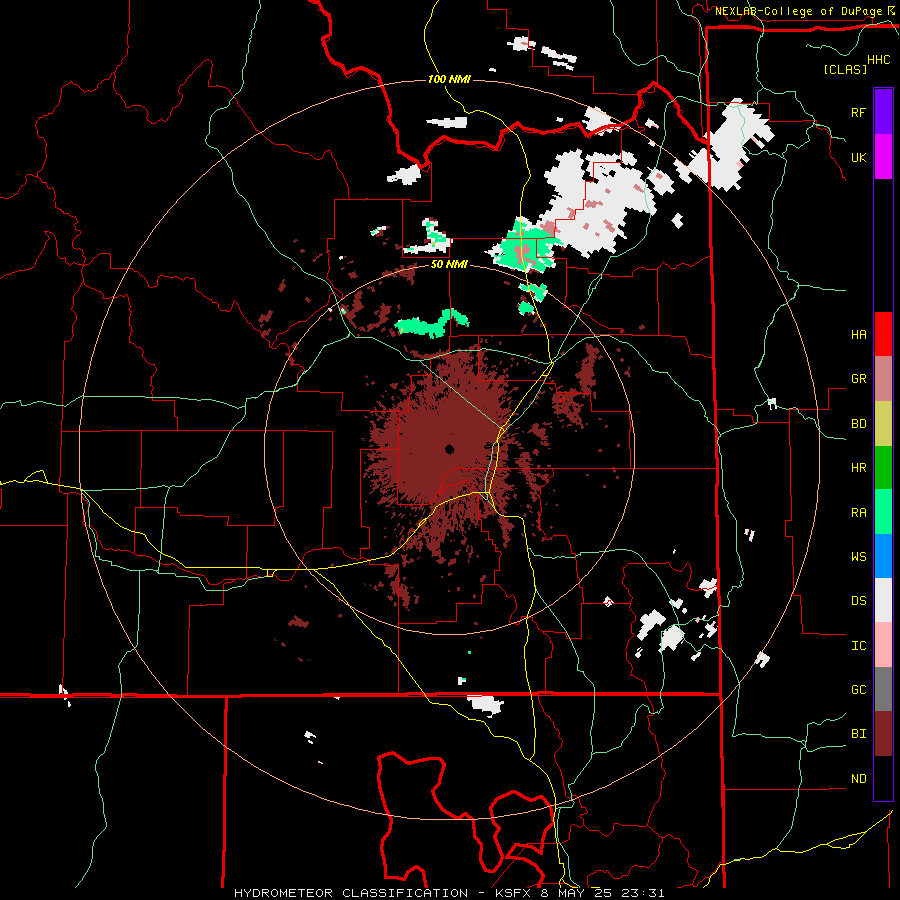The image size is (900, 900).
Task: Click the dark green HR legend swatch
Action: pyautogui.click(x=883, y=467)
